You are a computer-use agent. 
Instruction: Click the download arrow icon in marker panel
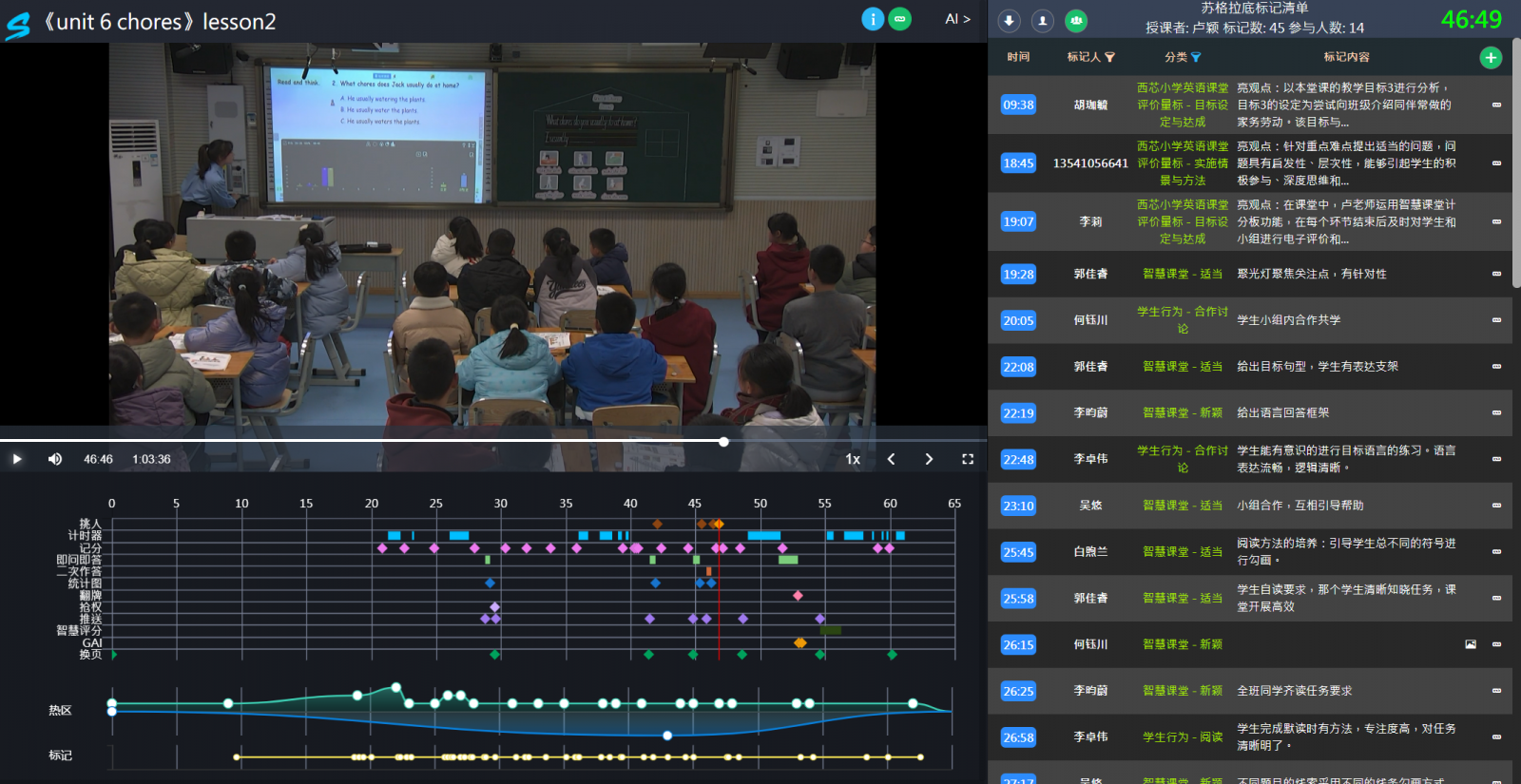coord(1010,21)
